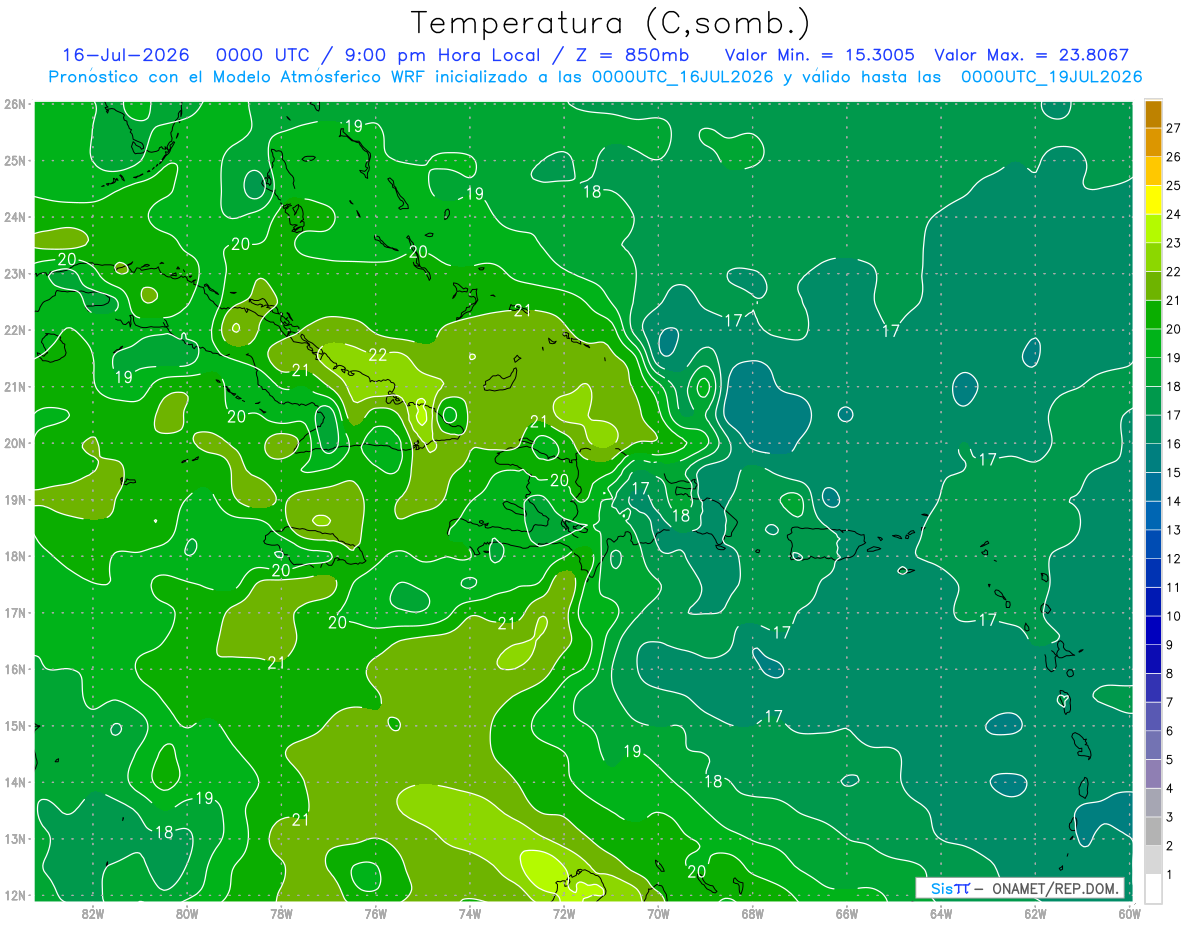1200x927 pixels.
Task: Click the '0000 UTC' time in the header
Action: point(264,55)
